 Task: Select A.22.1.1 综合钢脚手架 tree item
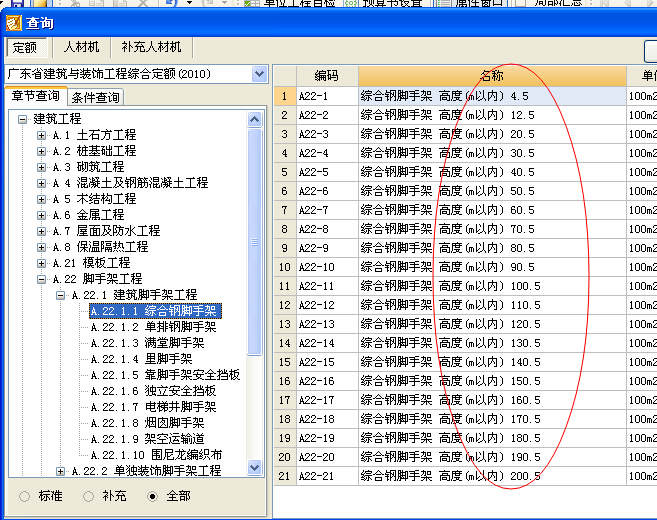pos(155,311)
